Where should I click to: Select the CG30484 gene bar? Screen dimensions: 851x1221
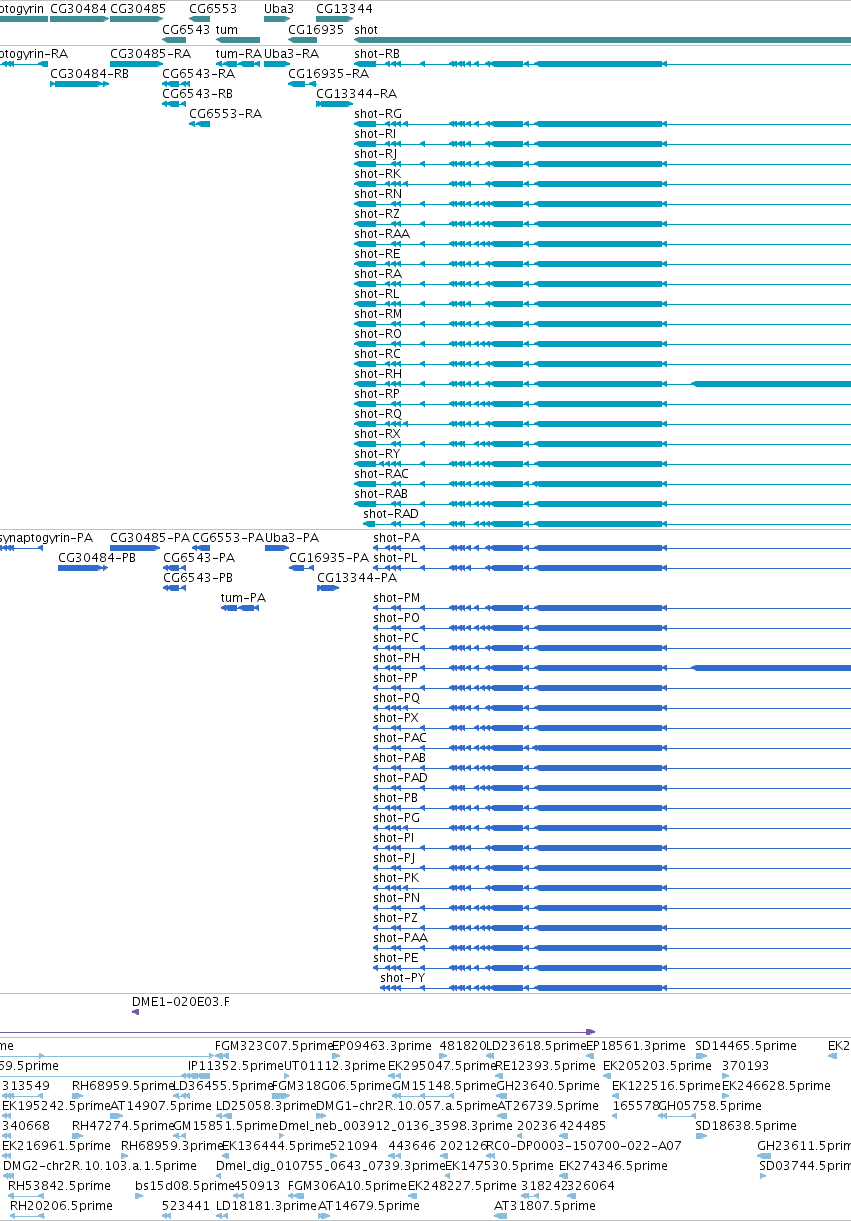pos(78,20)
